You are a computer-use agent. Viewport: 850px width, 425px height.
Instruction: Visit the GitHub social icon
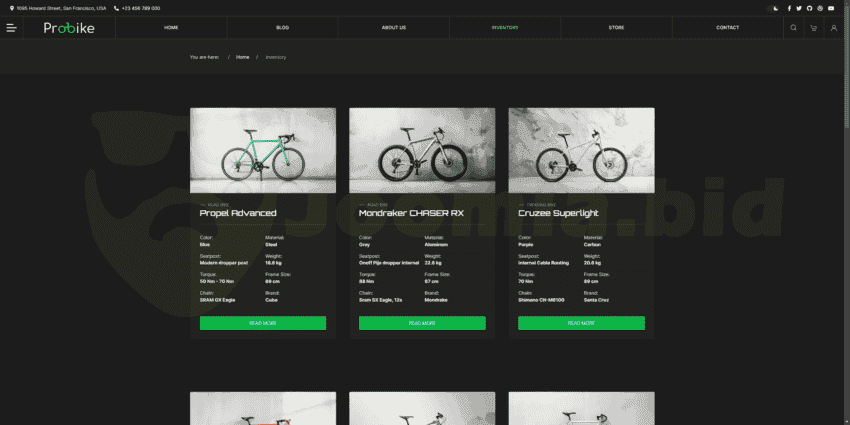tap(809, 8)
